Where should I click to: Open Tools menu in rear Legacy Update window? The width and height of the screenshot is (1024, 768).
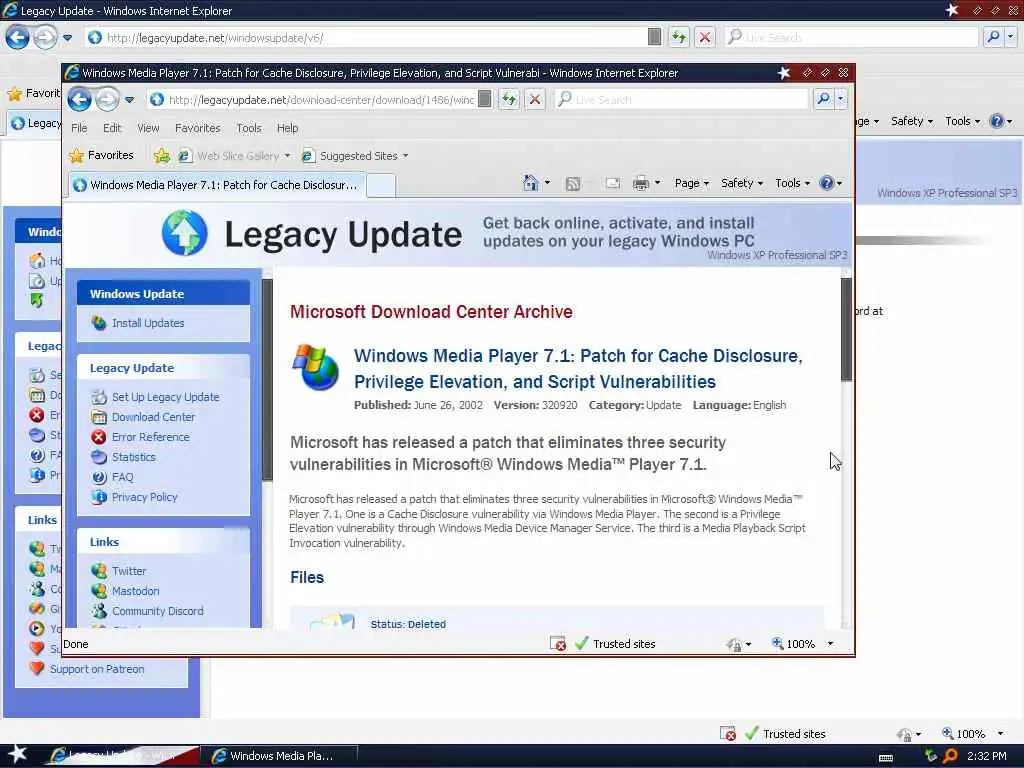click(963, 121)
